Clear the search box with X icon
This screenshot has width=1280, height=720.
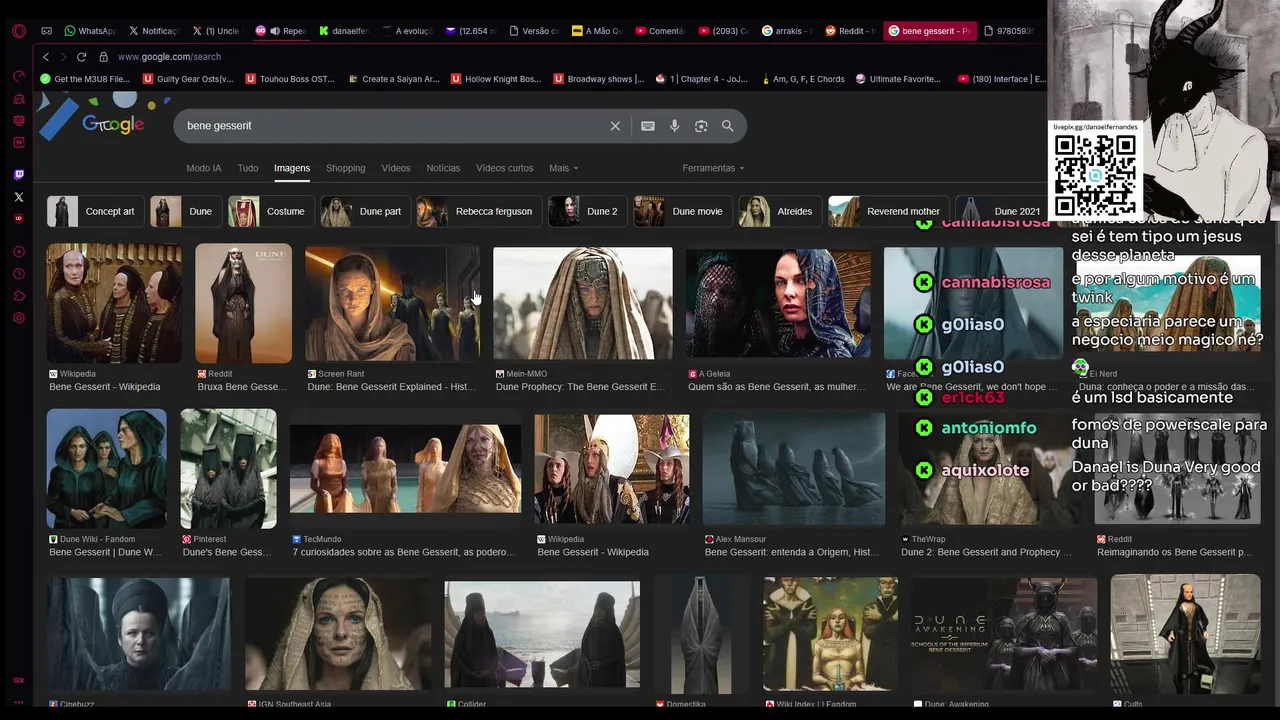coord(615,126)
